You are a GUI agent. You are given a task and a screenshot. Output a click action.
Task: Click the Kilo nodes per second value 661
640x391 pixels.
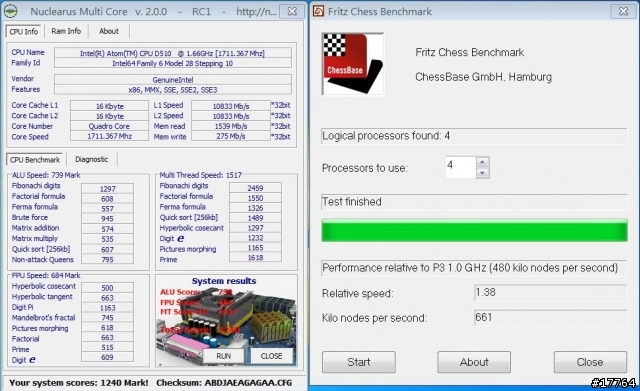click(x=551, y=318)
